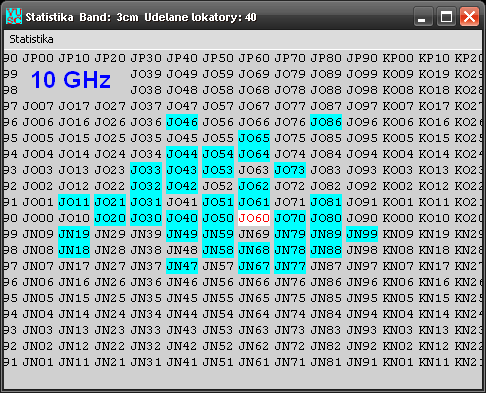Viewport: 486px width, 393px height.
Task: Click the highlighted JN79 locator
Action: pos(290,234)
